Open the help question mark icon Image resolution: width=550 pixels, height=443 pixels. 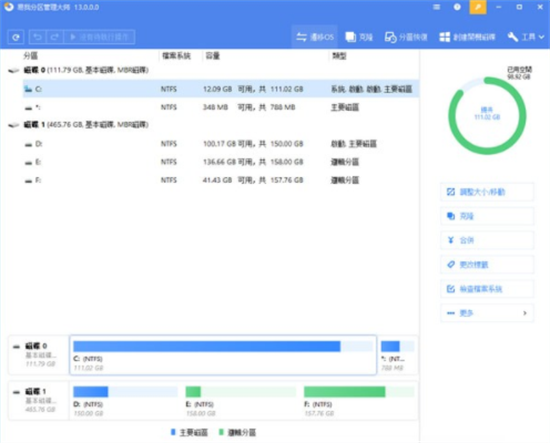tap(457, 7)
